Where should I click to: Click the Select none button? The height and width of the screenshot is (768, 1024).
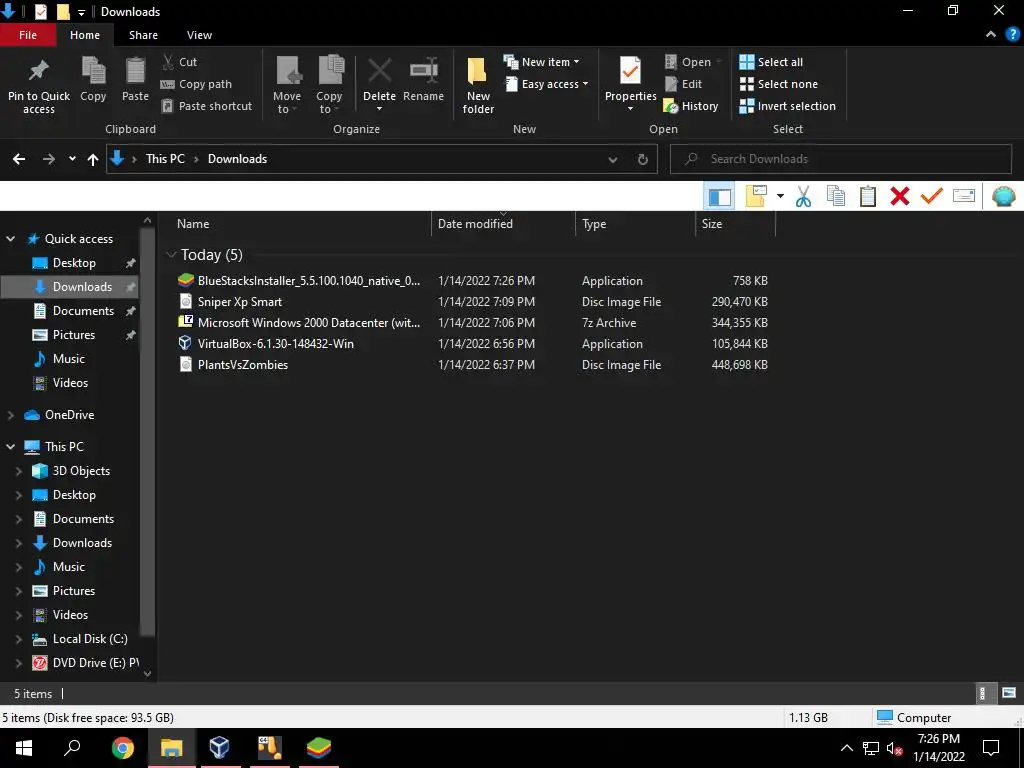778,84
